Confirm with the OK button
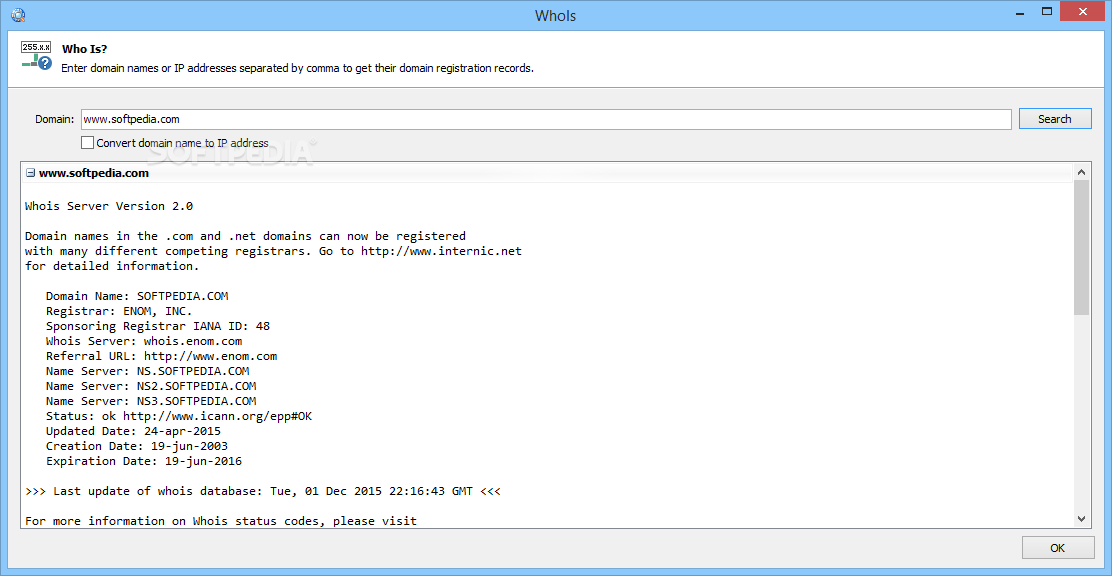1112x576 pixels. tap(1057, 548)
